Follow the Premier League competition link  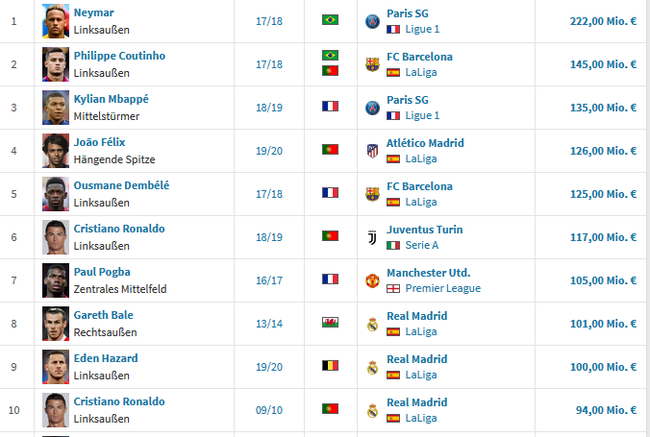(443, 288)
